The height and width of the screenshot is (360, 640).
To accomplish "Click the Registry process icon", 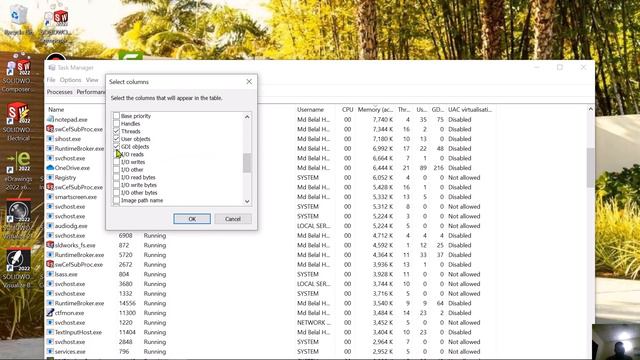I will click(50, 178).
